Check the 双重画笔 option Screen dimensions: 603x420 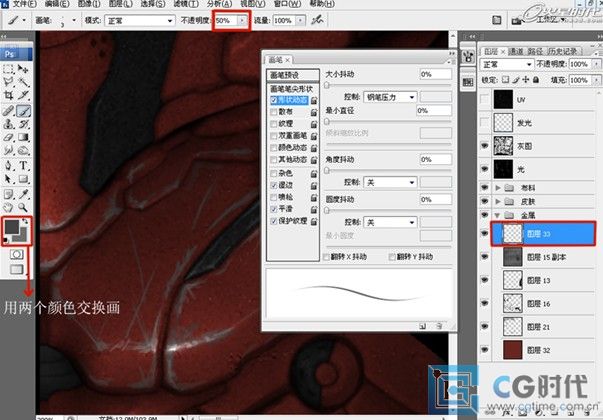tap(274, 136)
